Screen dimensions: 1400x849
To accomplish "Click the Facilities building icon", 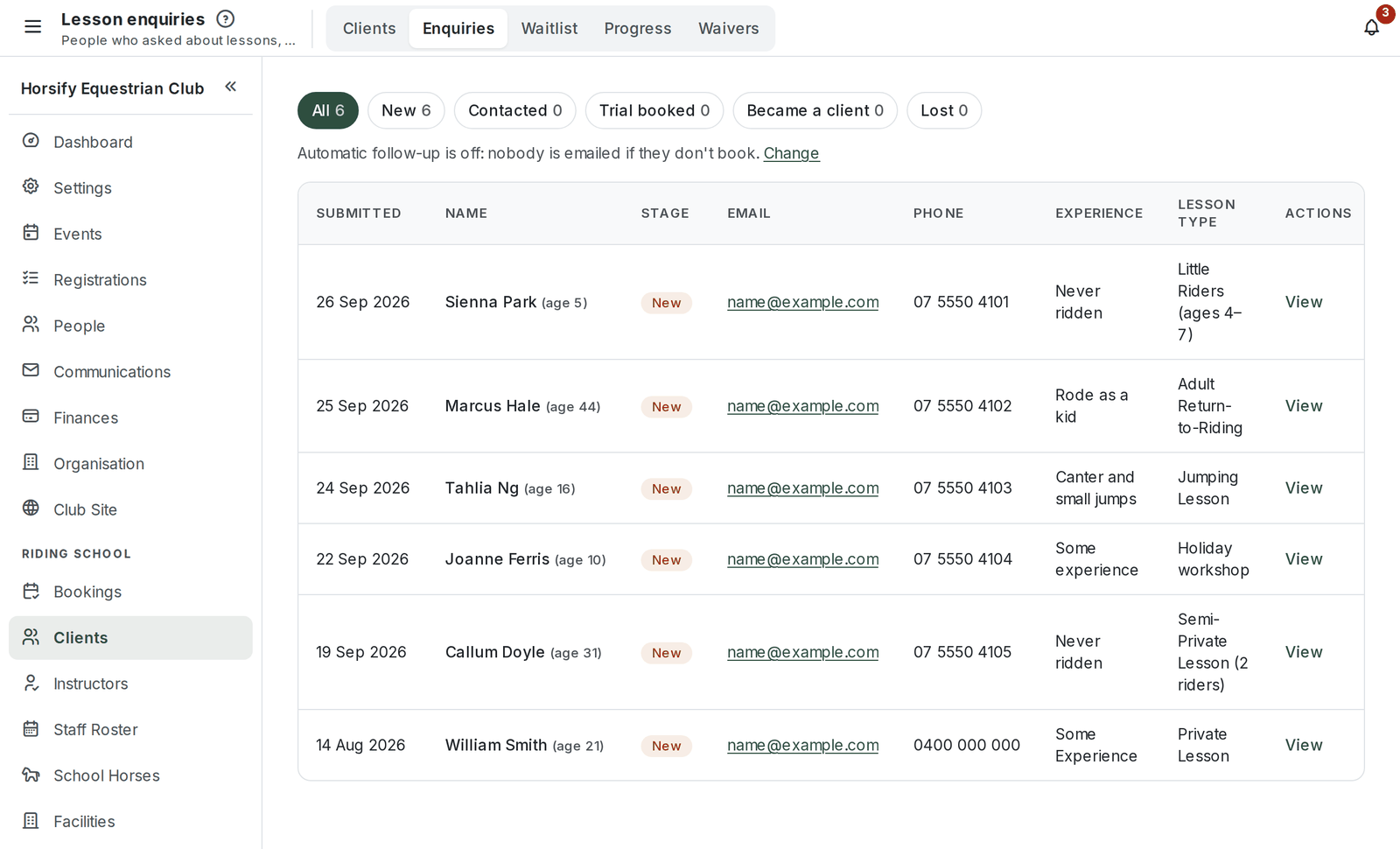I will pyautogui.click(x=31, y=821).
